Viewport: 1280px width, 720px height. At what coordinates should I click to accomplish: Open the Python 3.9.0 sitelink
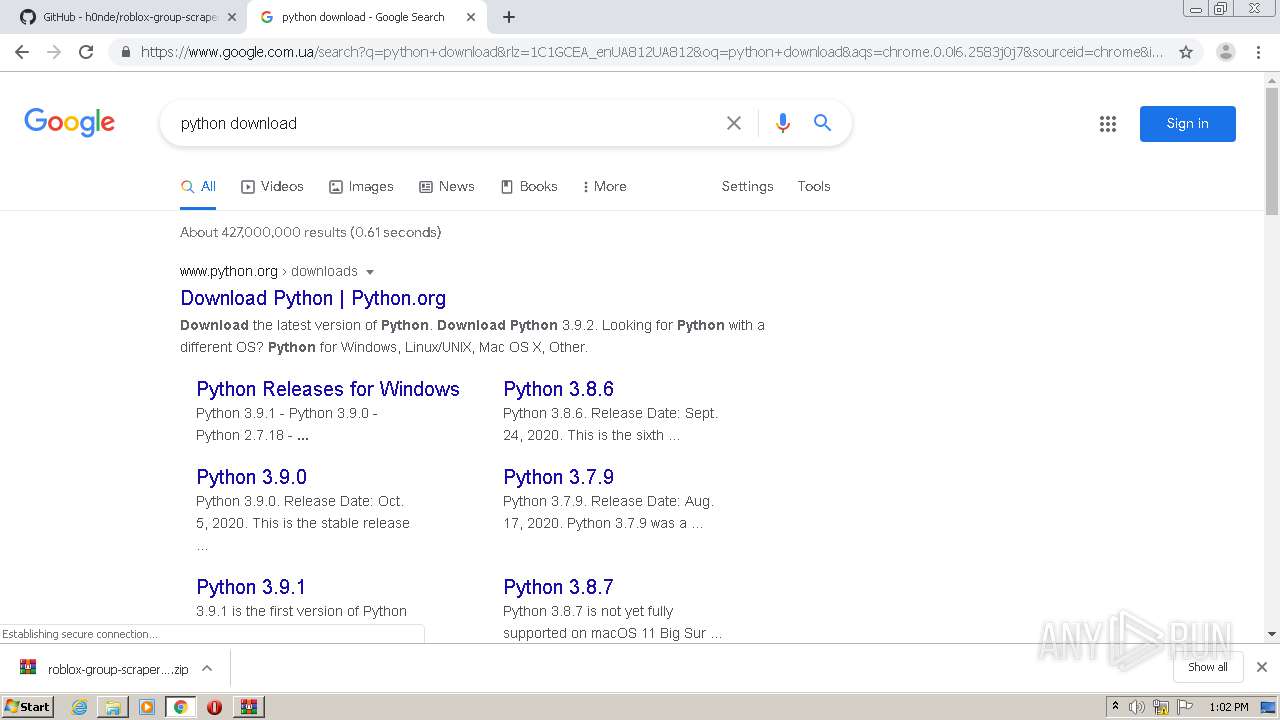click(x=251, y=477)
